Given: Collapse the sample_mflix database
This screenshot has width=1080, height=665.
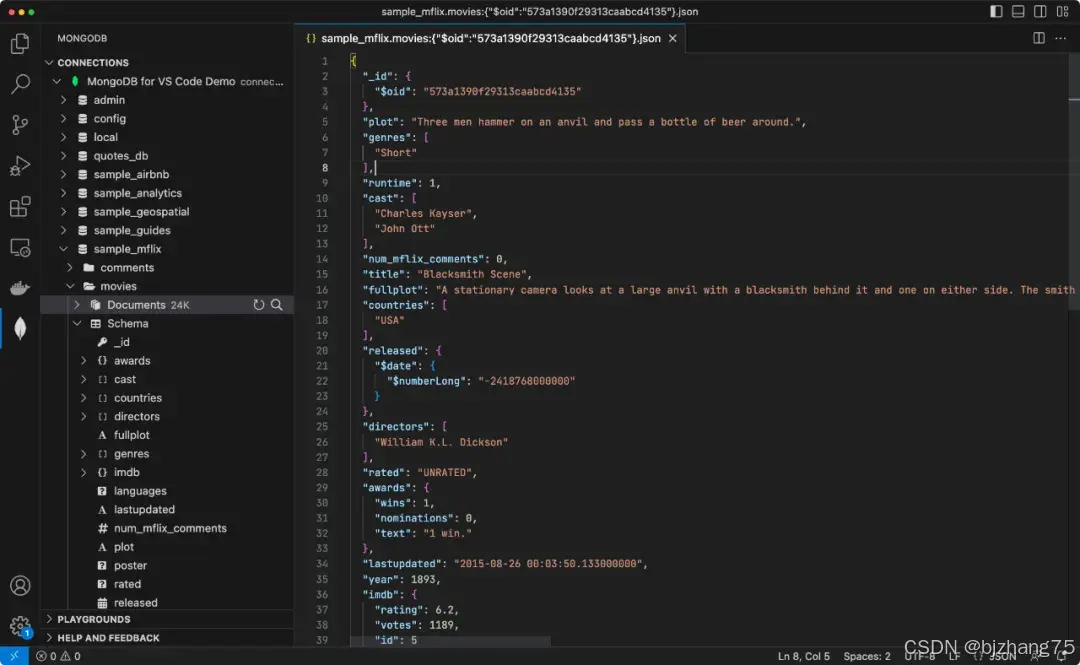Looking at the screenshot, I should click(63, 249).
